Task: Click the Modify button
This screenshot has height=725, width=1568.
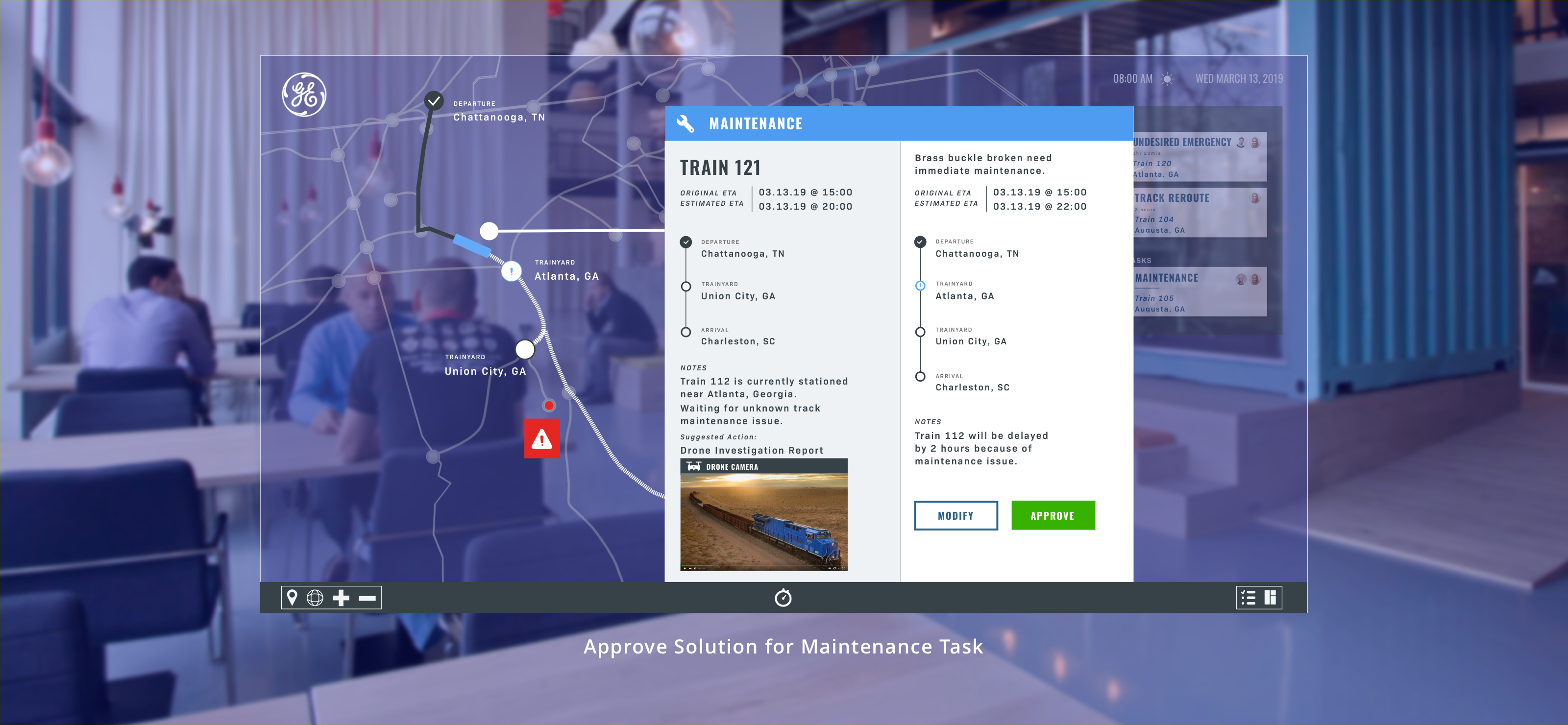Action: 955,516
